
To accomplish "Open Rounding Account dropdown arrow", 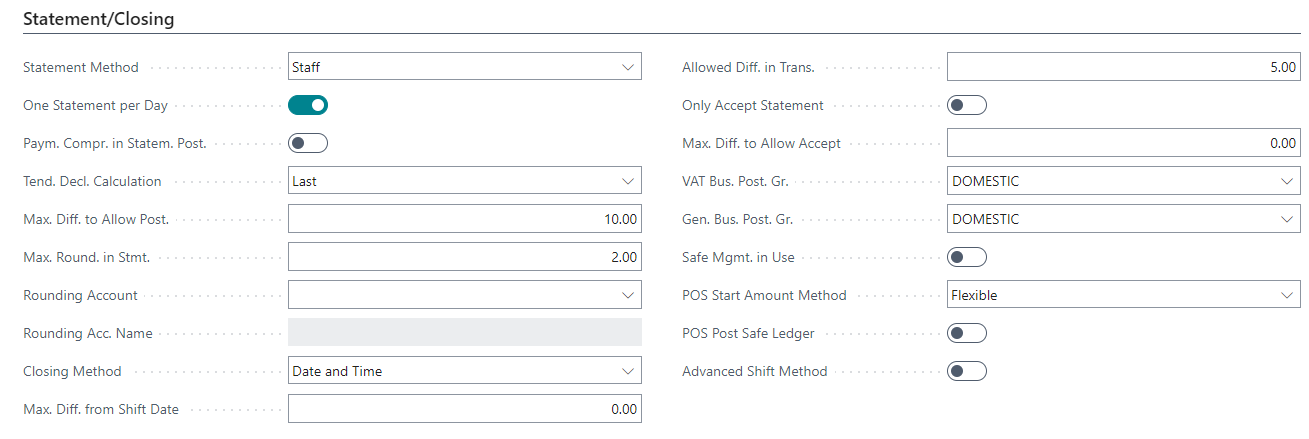I will [x=627, y=295].
